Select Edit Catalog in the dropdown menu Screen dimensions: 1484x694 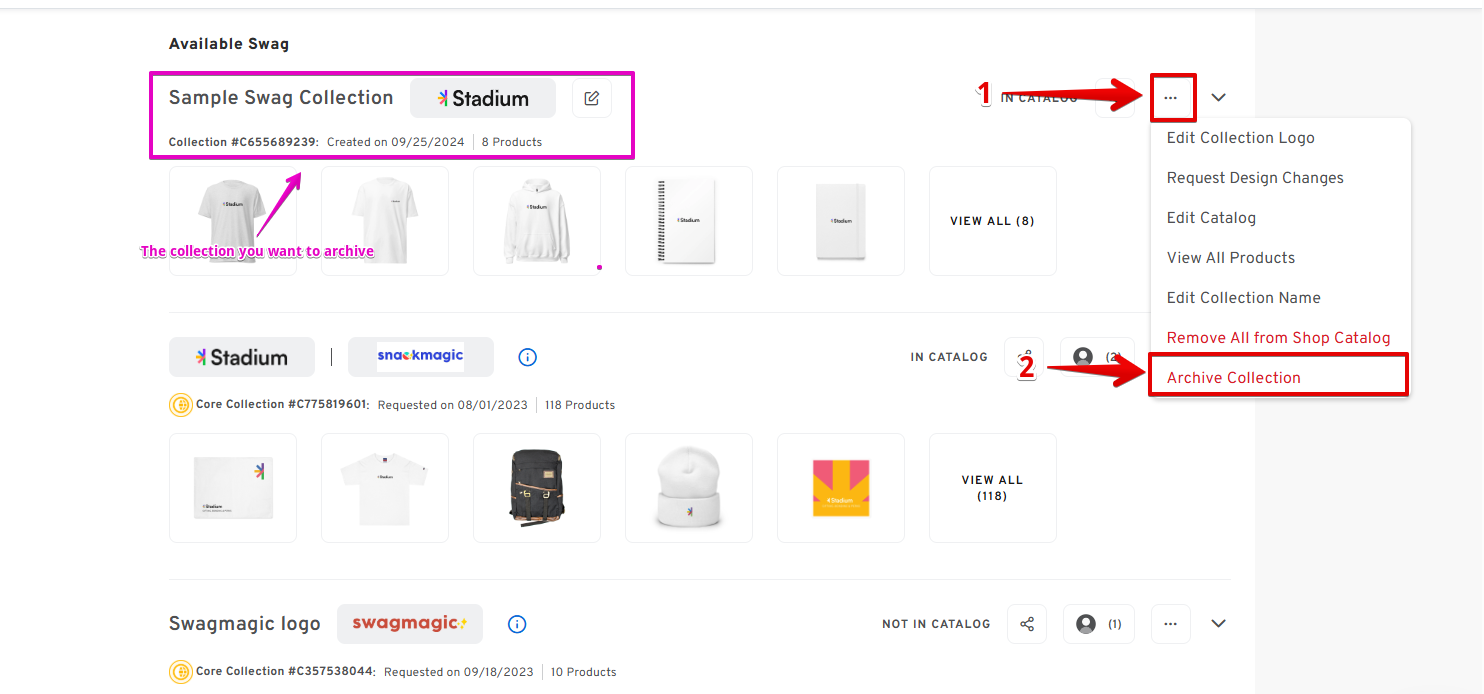coord(1211,218)
